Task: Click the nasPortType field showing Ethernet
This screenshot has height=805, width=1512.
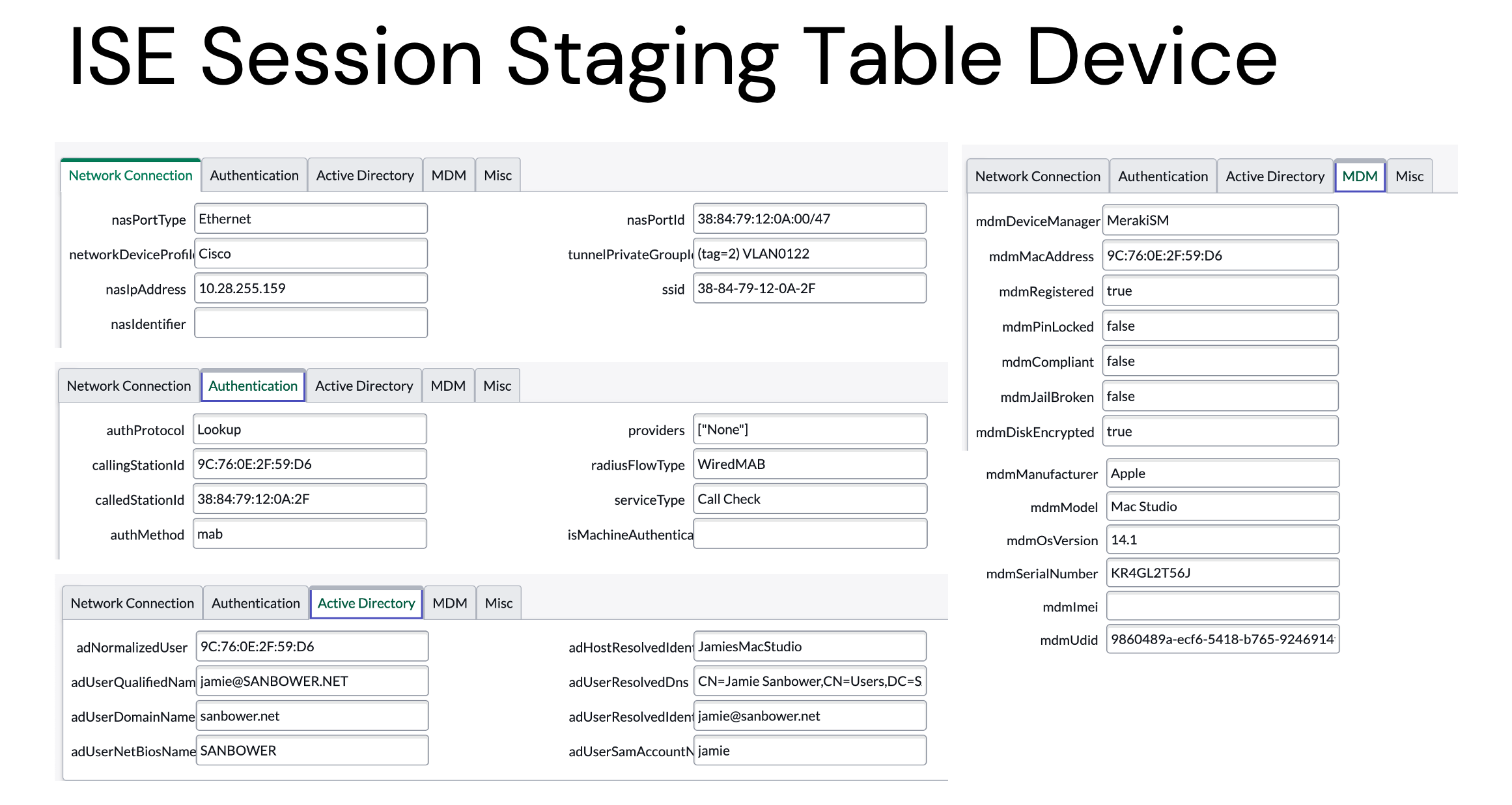Action: [x=311, y=219]
